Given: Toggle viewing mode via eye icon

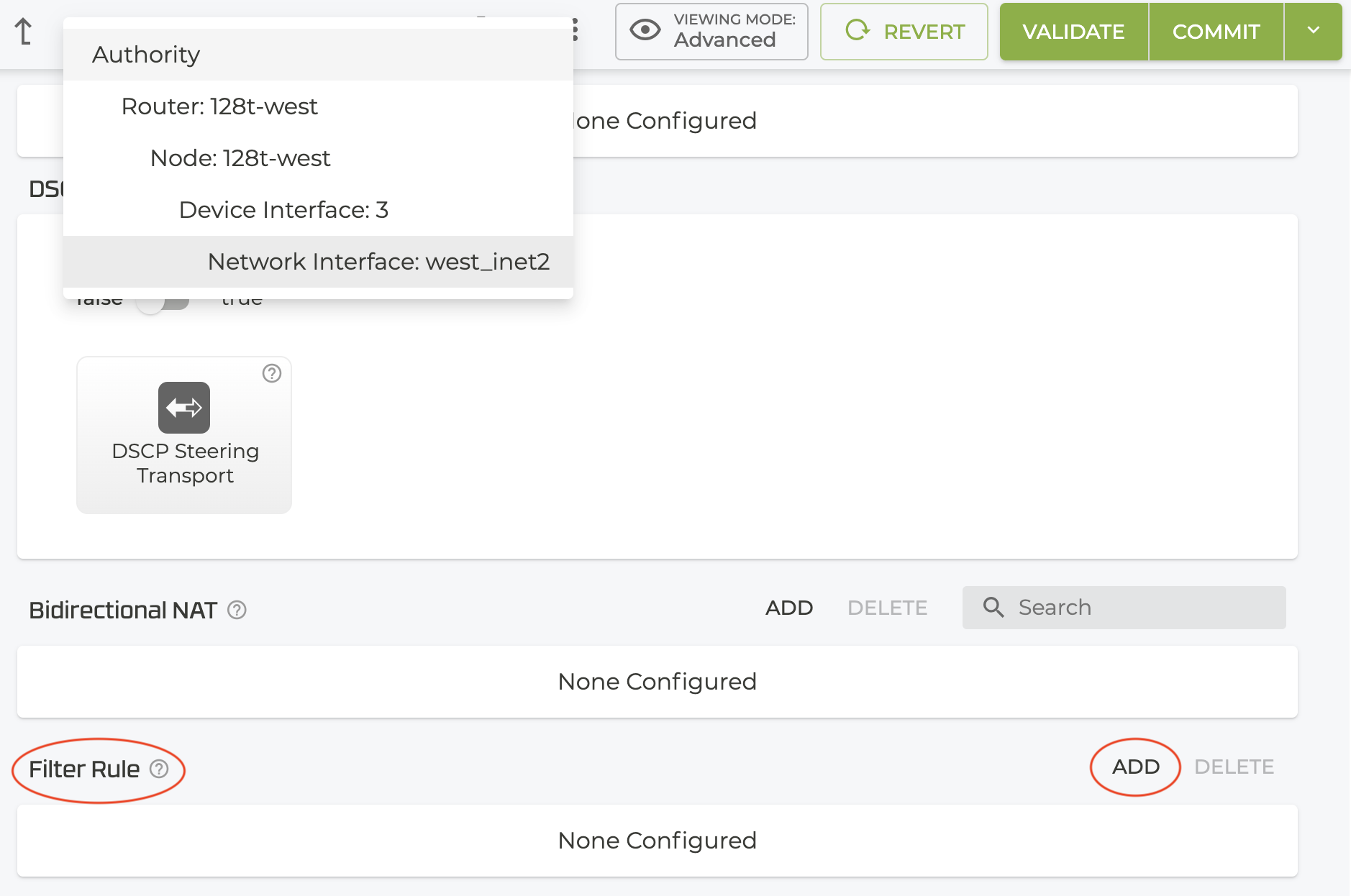Looking at the screenshot, I should coord(645,31).
